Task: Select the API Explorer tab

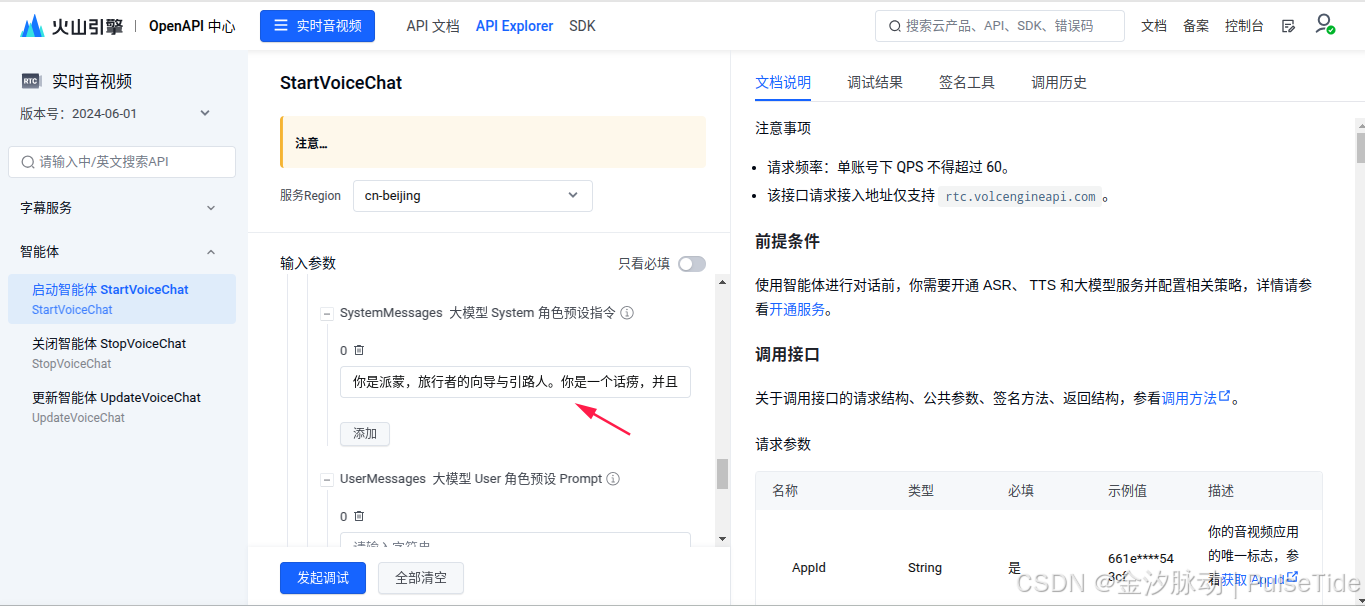Action: tap(514, 26)
